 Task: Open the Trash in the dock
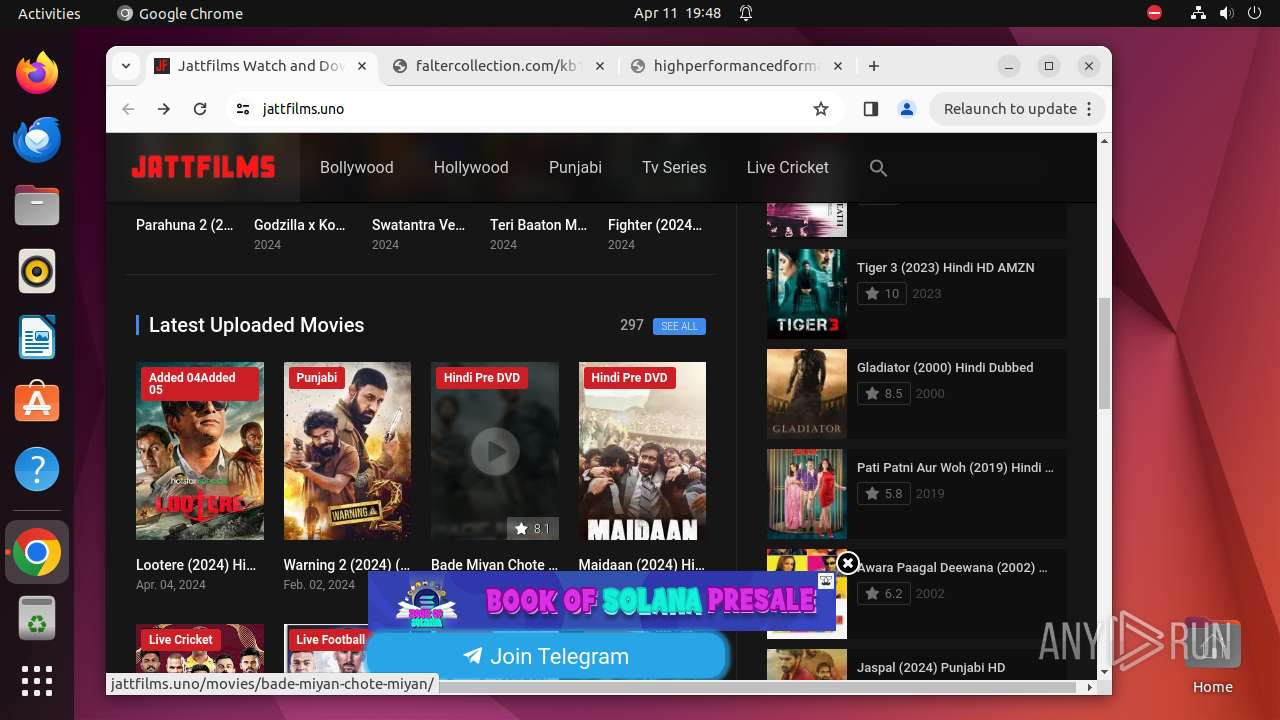tap(37, 618)
